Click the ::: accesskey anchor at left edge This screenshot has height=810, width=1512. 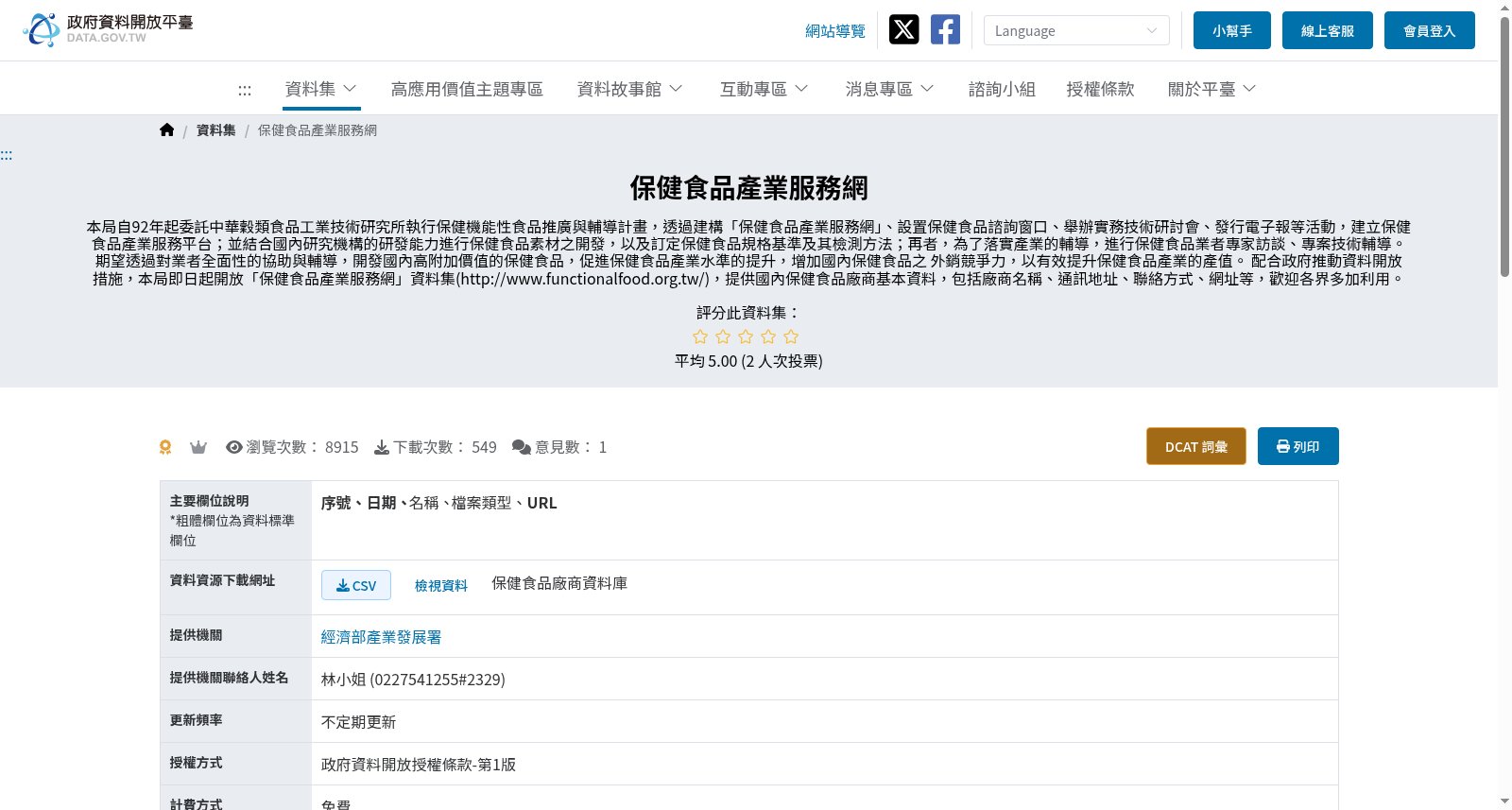point(7,156)
